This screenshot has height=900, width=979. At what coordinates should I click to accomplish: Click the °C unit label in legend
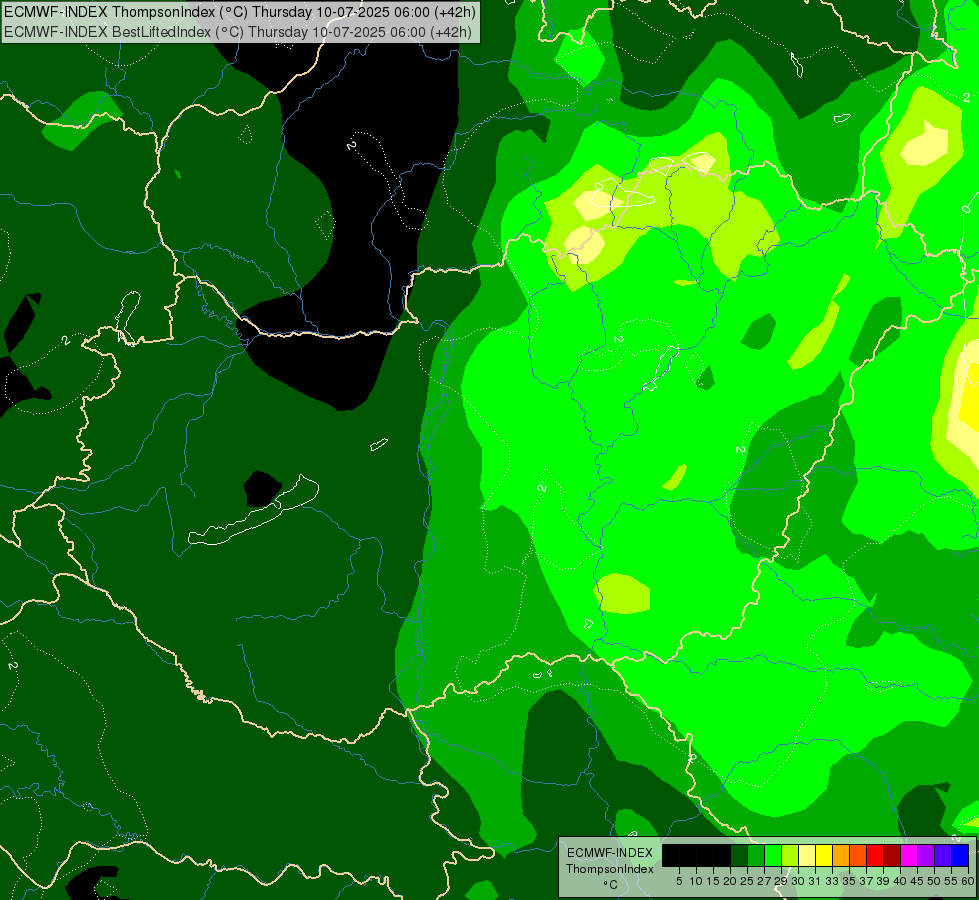tap(611, 884)
